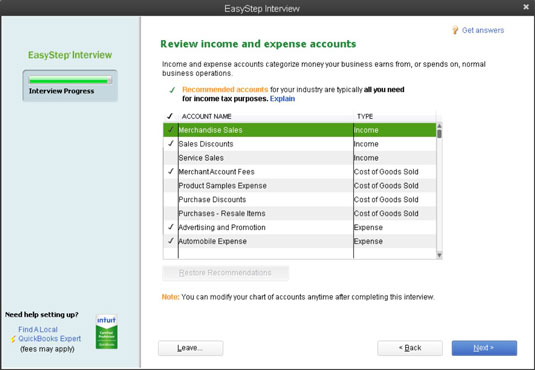This screenshot has width=535, height=370.
Task: Click the ACCOUNT NAME column header
Action: (x=206, y=116)
